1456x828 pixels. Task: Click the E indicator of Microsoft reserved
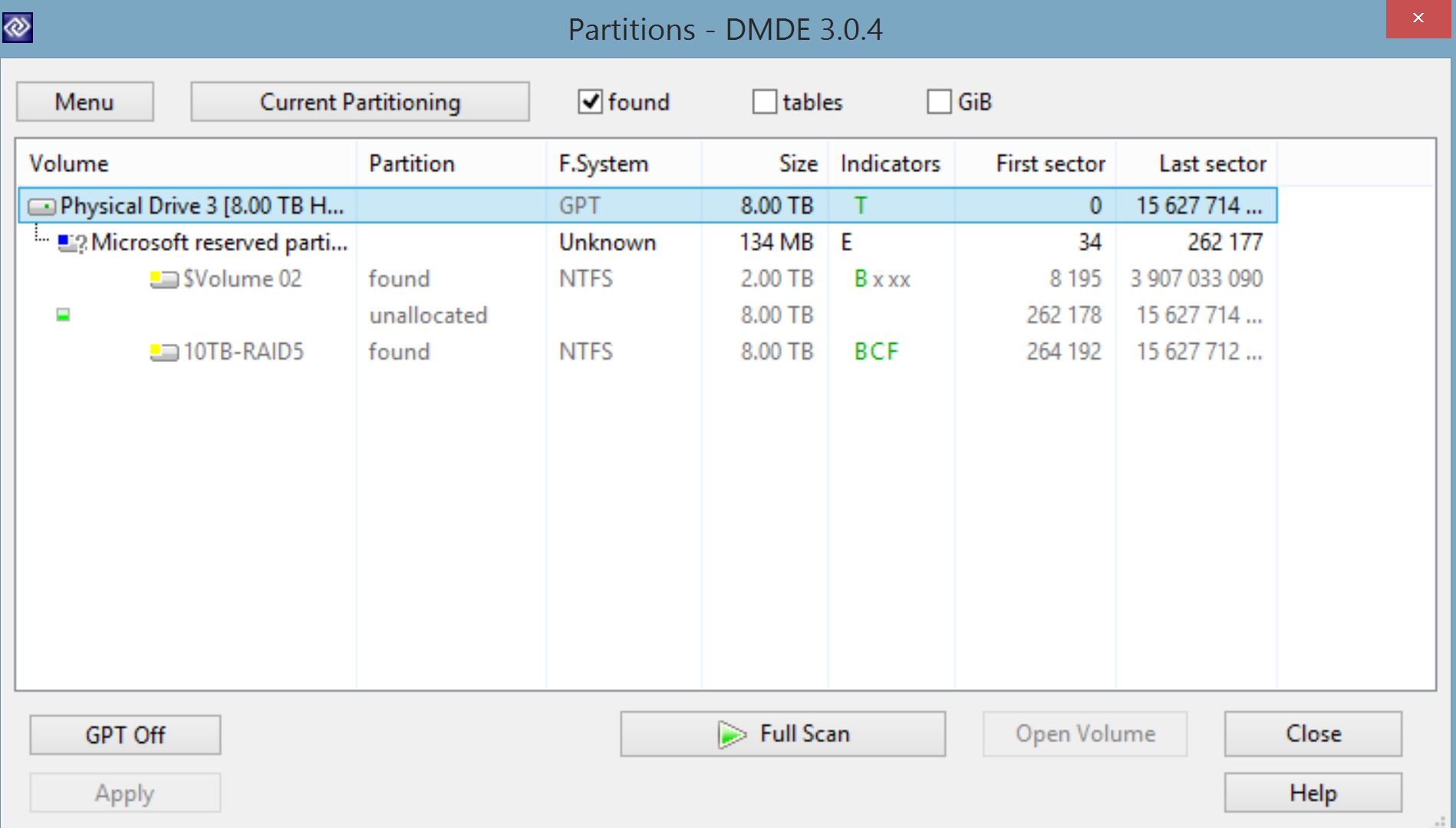pos(847,242)
